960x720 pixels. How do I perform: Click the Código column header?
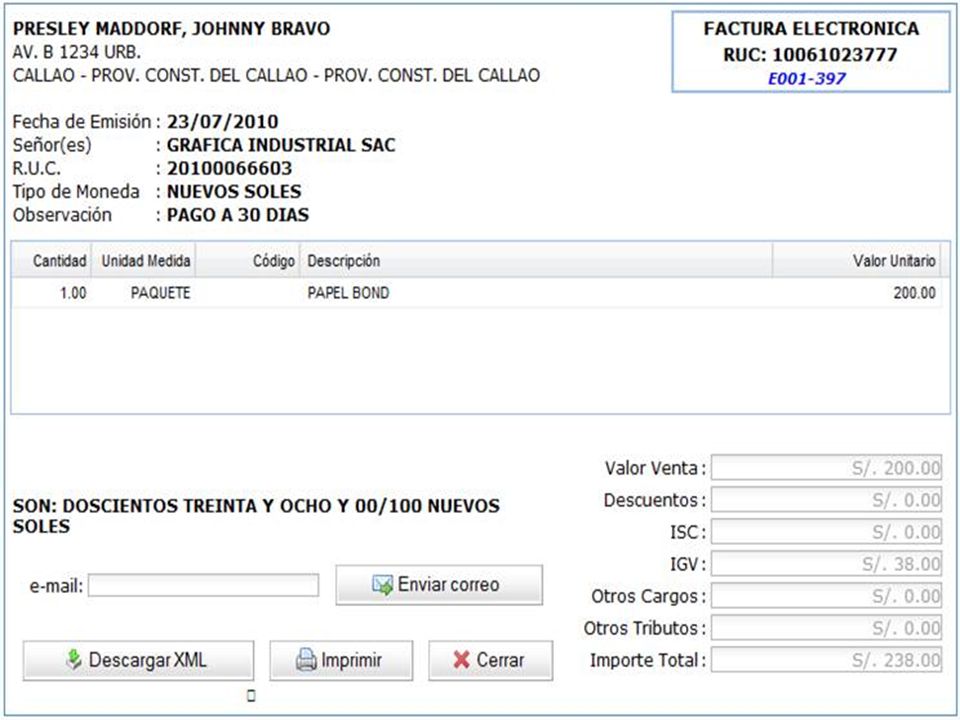click(248, 261)
